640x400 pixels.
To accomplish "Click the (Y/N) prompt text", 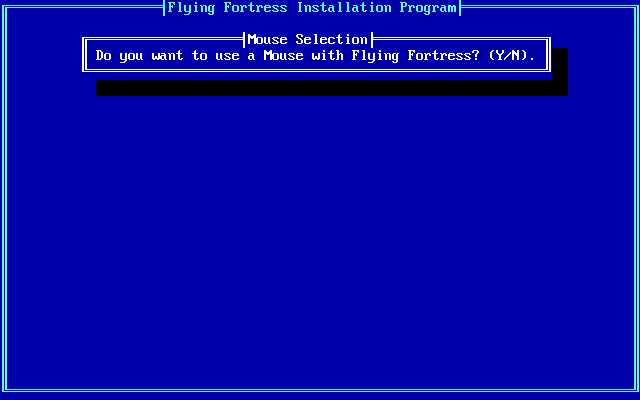I will [508, 56].
